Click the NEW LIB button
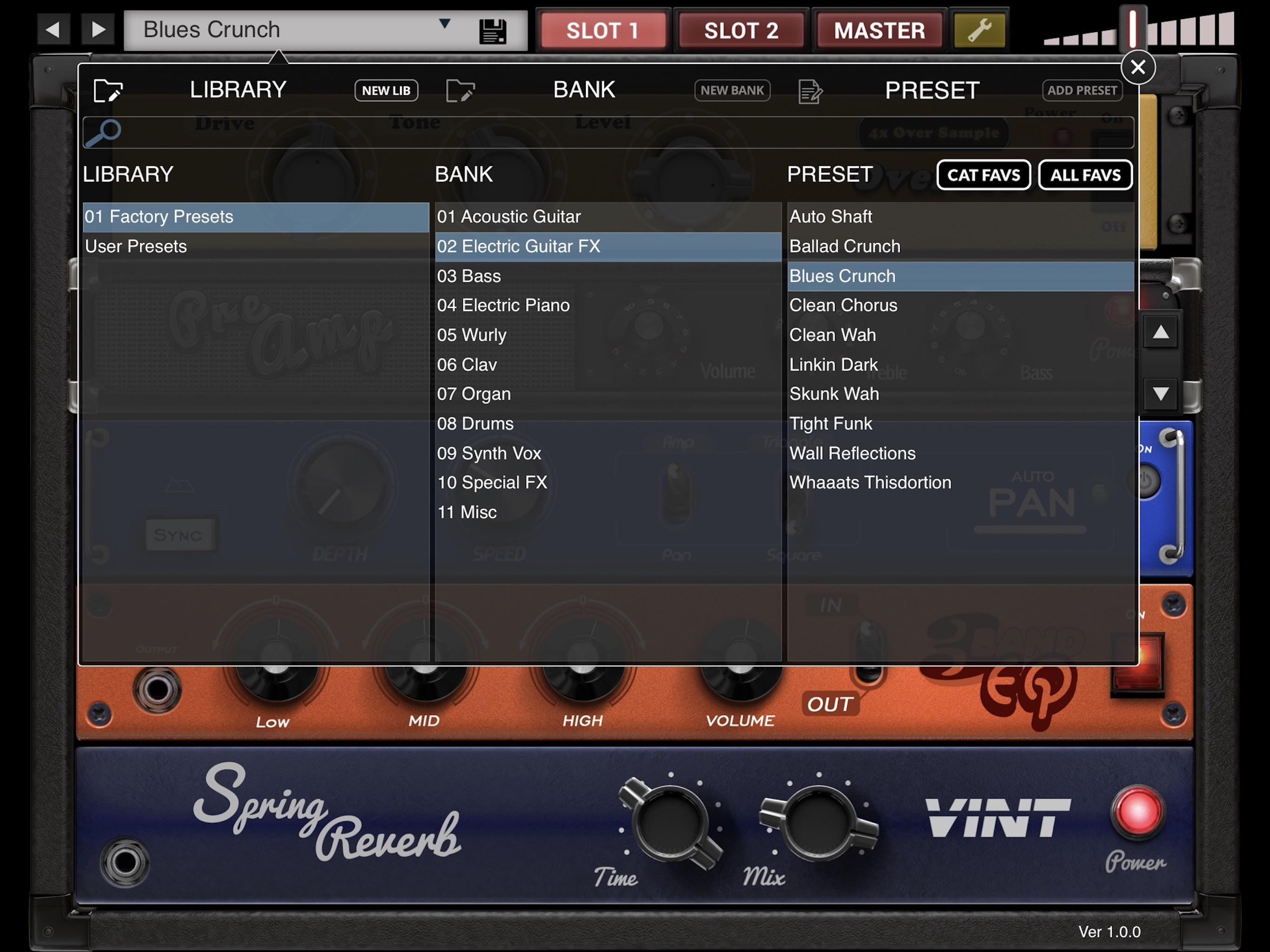The image size is (1270, 952). [386, 91]
